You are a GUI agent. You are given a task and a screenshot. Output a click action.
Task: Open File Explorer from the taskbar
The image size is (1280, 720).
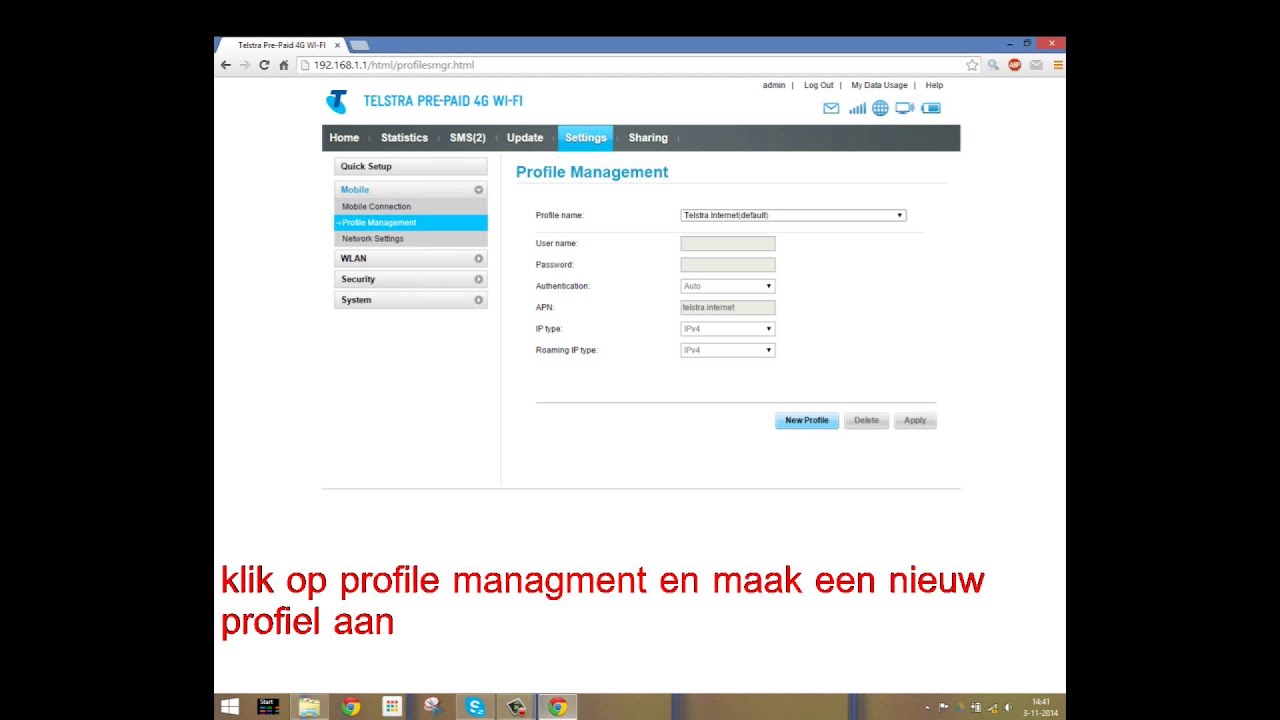coord(309,707)
